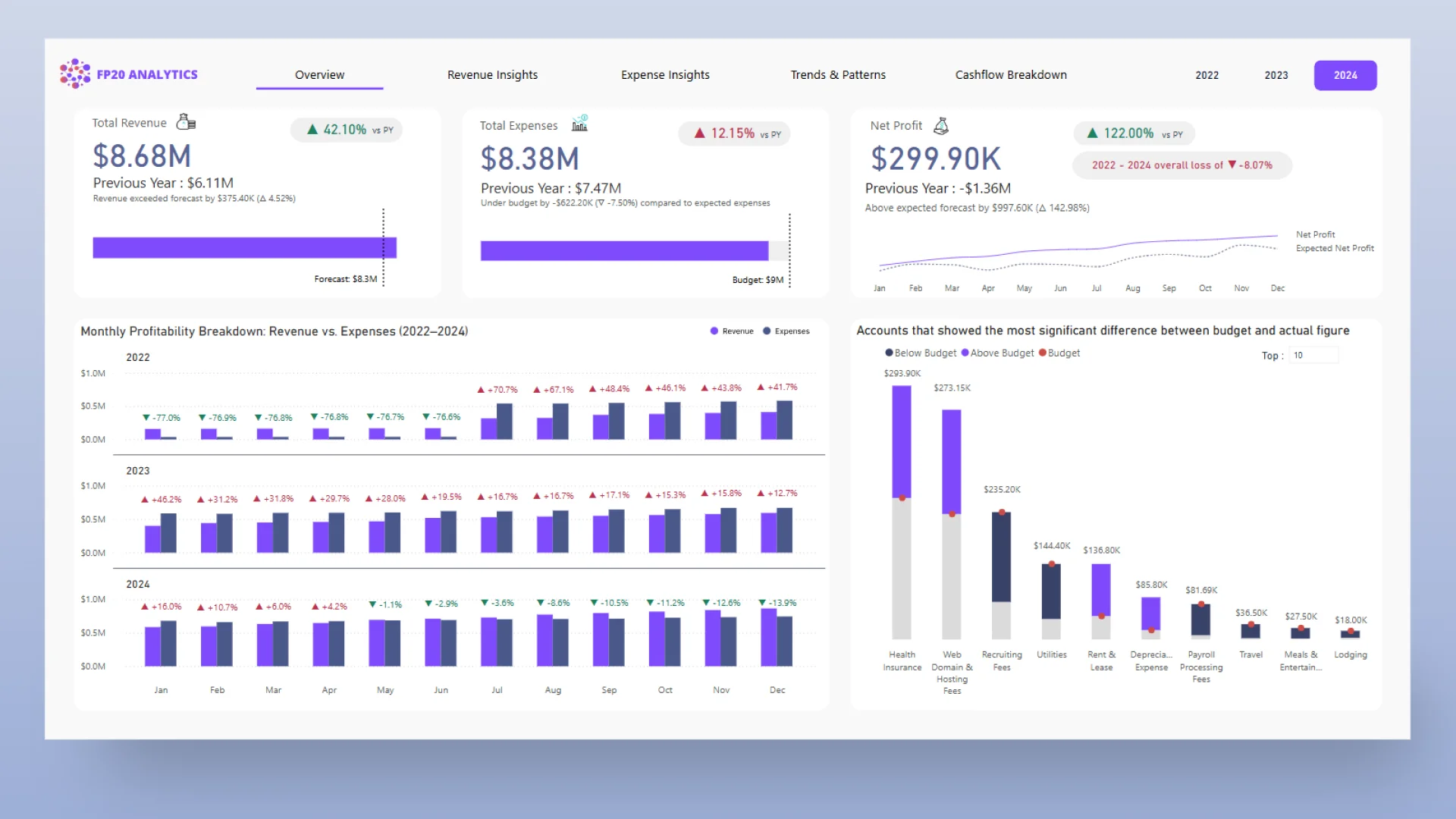Click the red triangle beside 12.15%
The width and height of the screenshot is (1456, 819).
[700, 133]
